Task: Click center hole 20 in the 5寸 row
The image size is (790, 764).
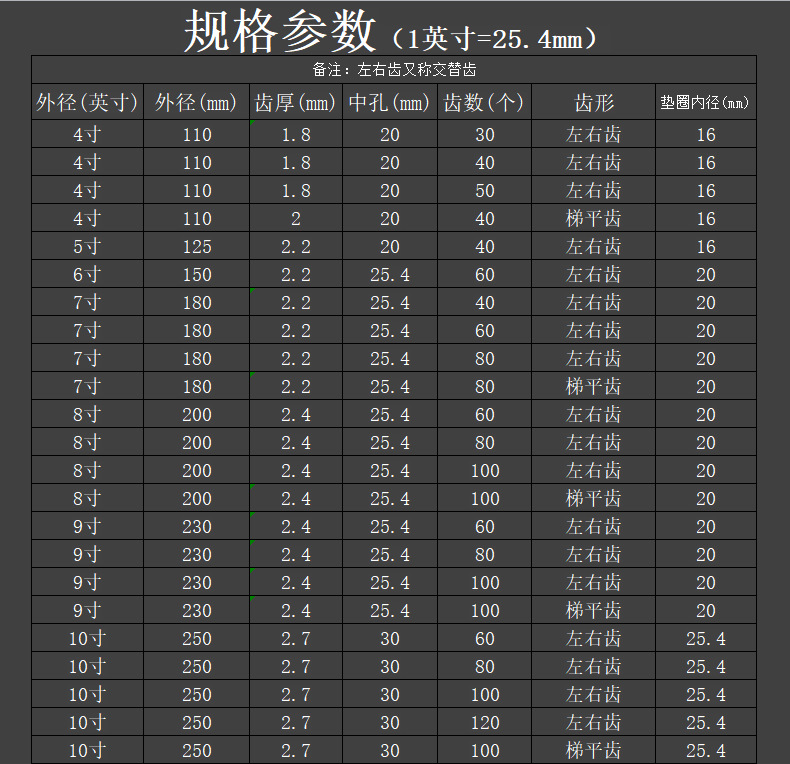Action: (x=389, y=247)
